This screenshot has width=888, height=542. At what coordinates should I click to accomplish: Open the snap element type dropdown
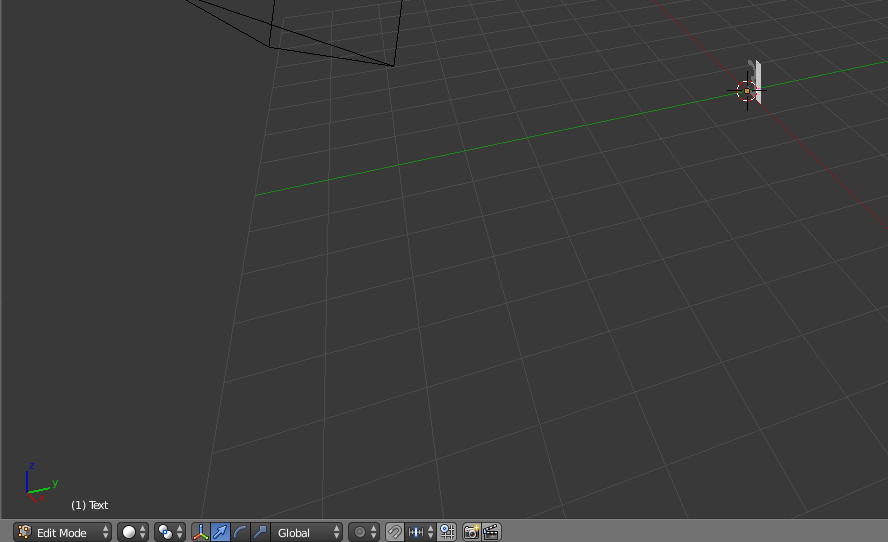[420, 532]
